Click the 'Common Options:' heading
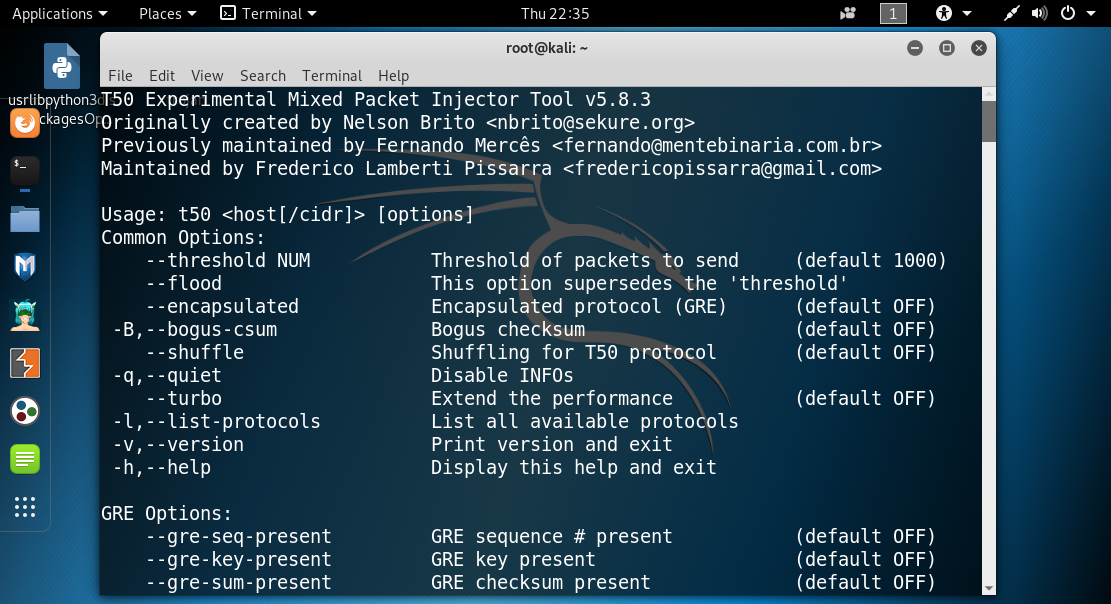This screenshot has height=604, width=1111. [x=183, y=237]
